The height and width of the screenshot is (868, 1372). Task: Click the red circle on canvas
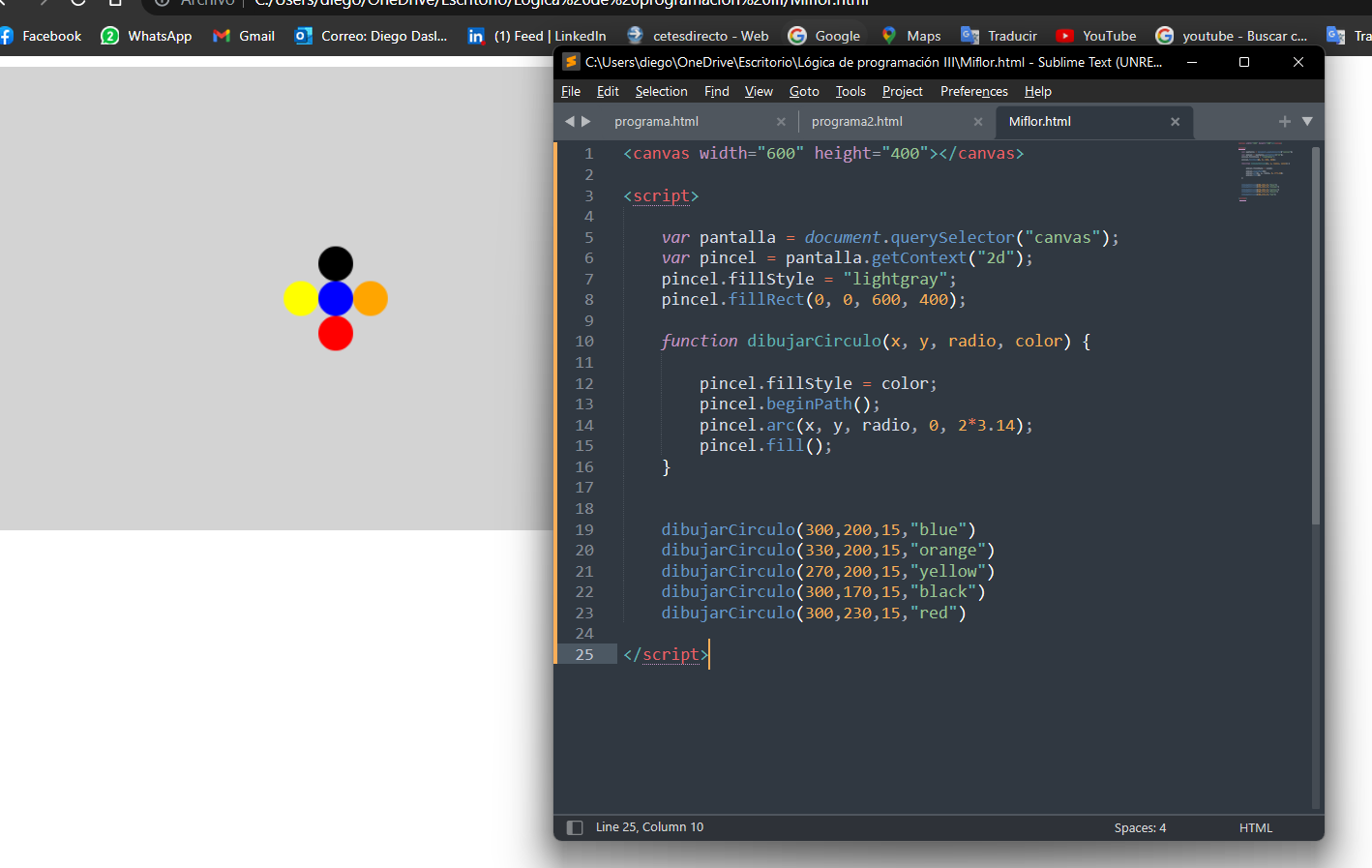336,334
